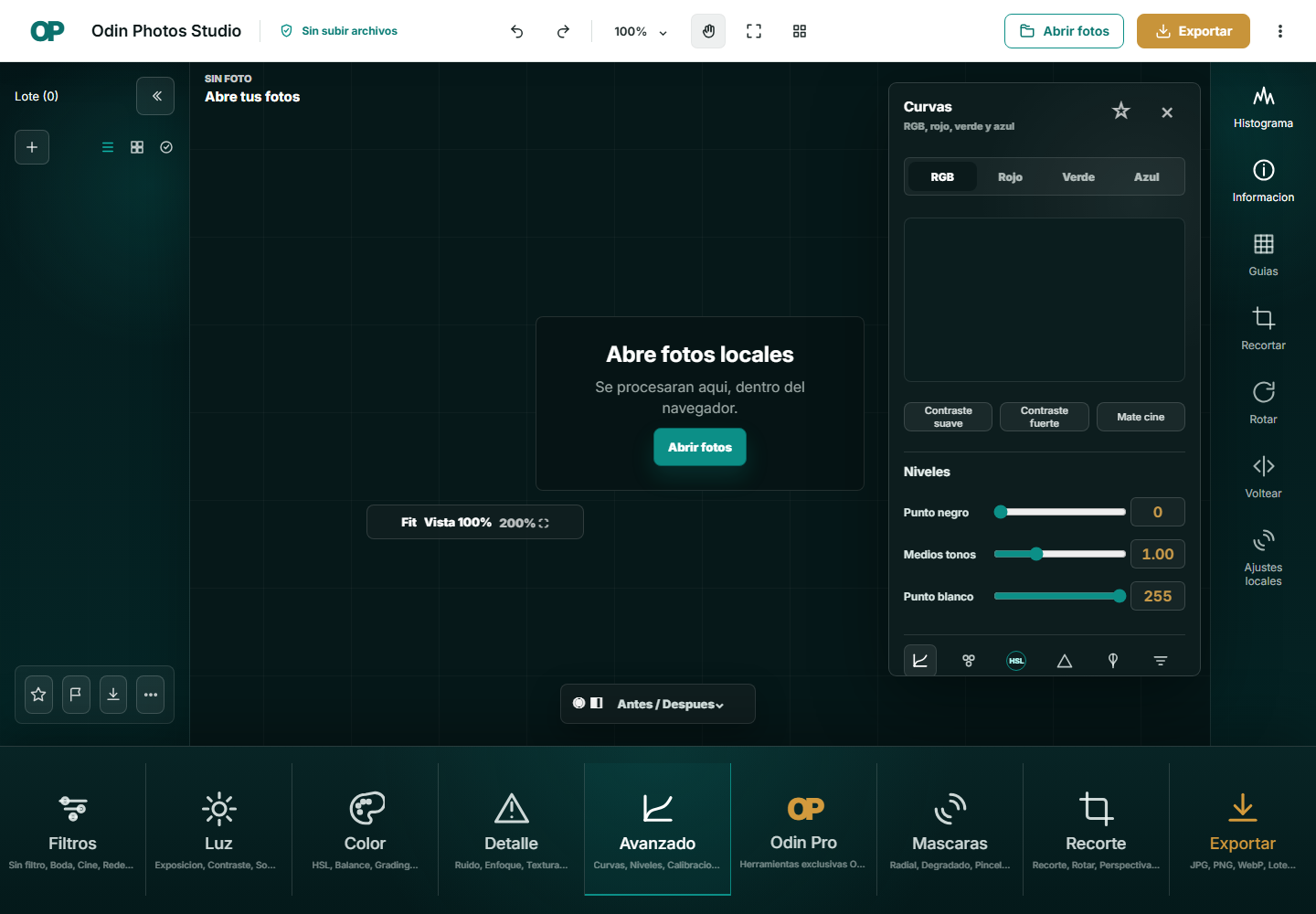
Task: Toggle the select-all check circle icon
Action: [166, 147]
